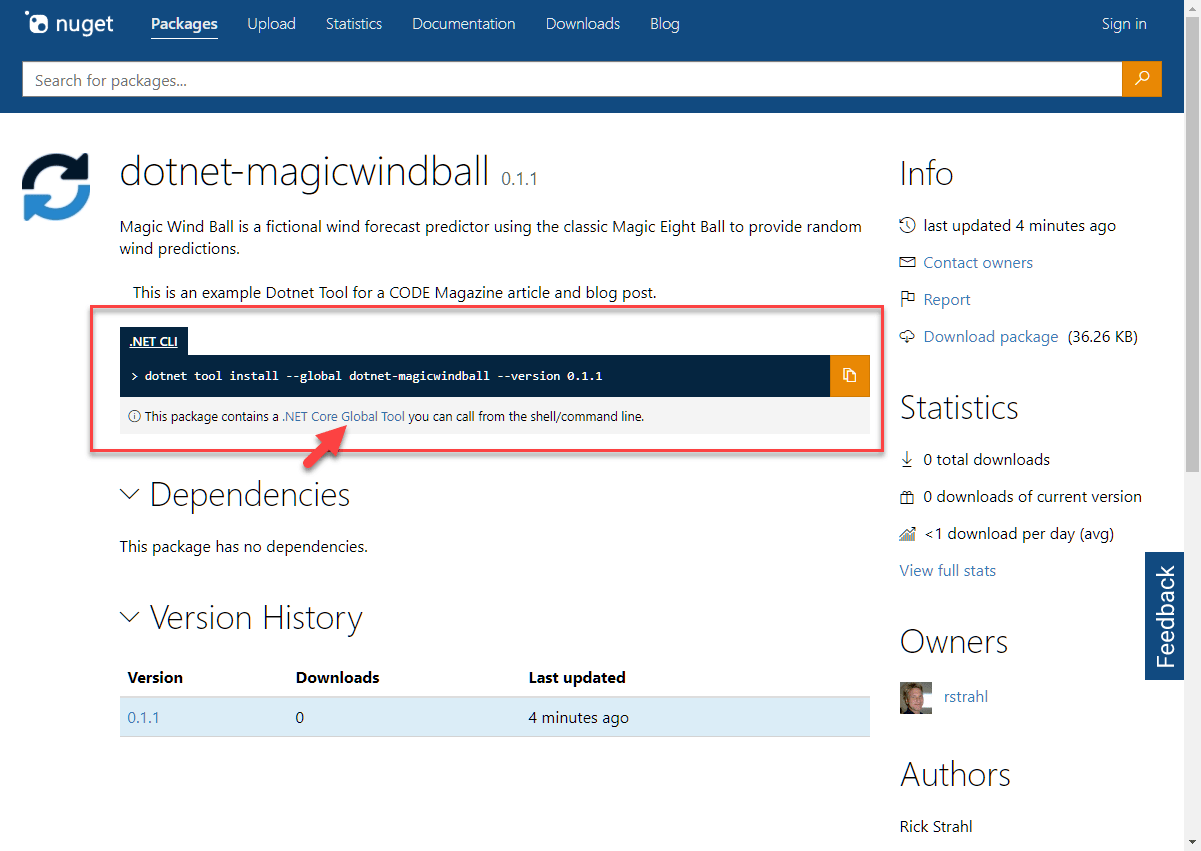Click the dotnet tool install command text
This screenshot has height=851, width=1201.
(373, 376)
